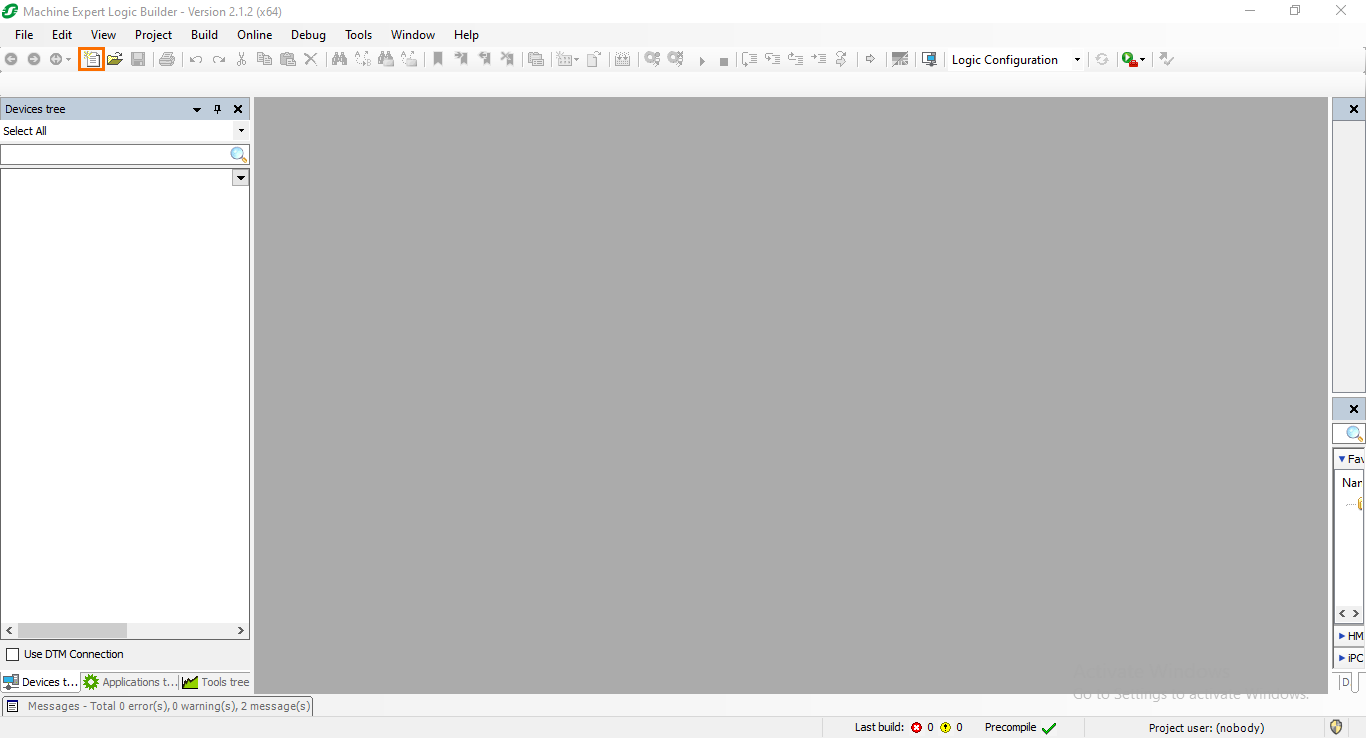Viewport: 1366px width, 738px height.
Task: Open the navigation history dropdown arrow
Action: (x=68, y=60)
